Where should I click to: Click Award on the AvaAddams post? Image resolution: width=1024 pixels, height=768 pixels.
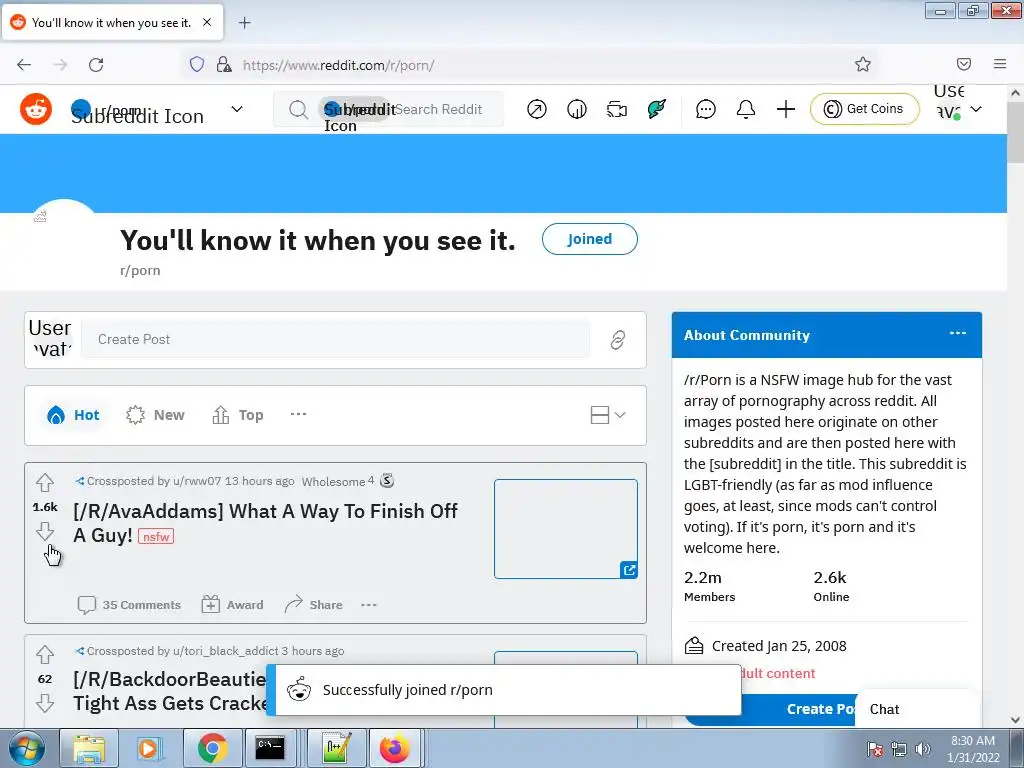(232, 605)
